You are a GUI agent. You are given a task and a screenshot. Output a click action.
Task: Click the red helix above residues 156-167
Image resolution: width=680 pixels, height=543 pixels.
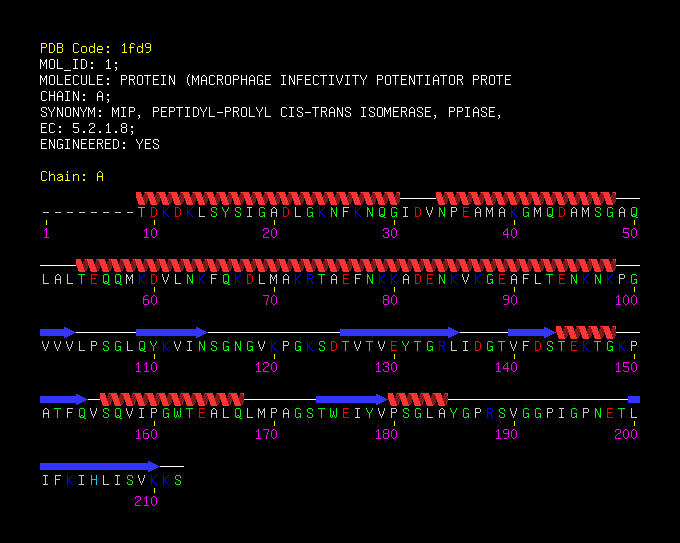(x=172, y=399)
